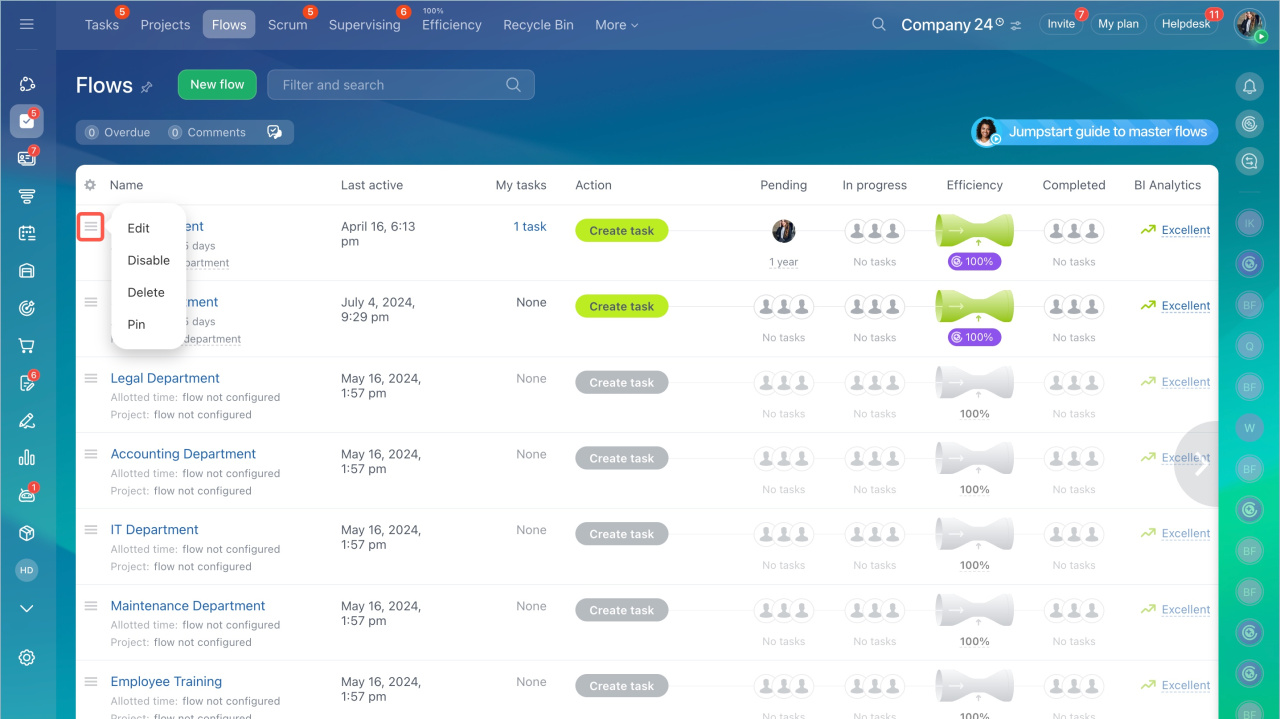Click the Filter and search field
The width and height of the screenshot is (1280, 719).
pos(390,85)
